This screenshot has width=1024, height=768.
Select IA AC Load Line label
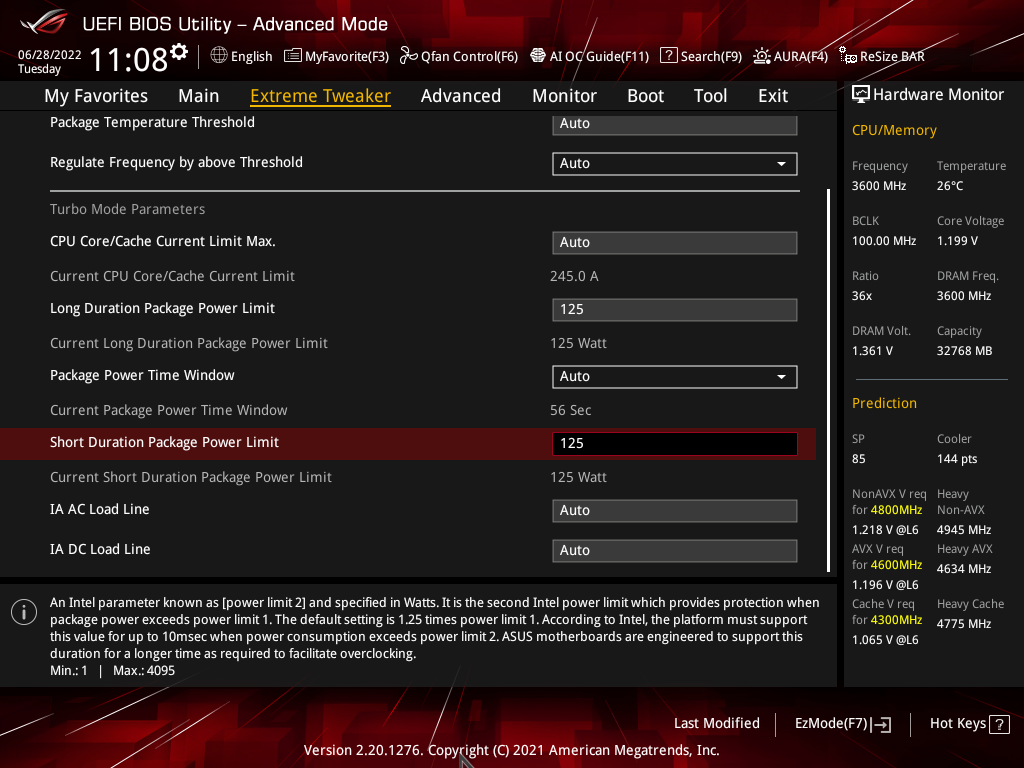coord(99,509)
